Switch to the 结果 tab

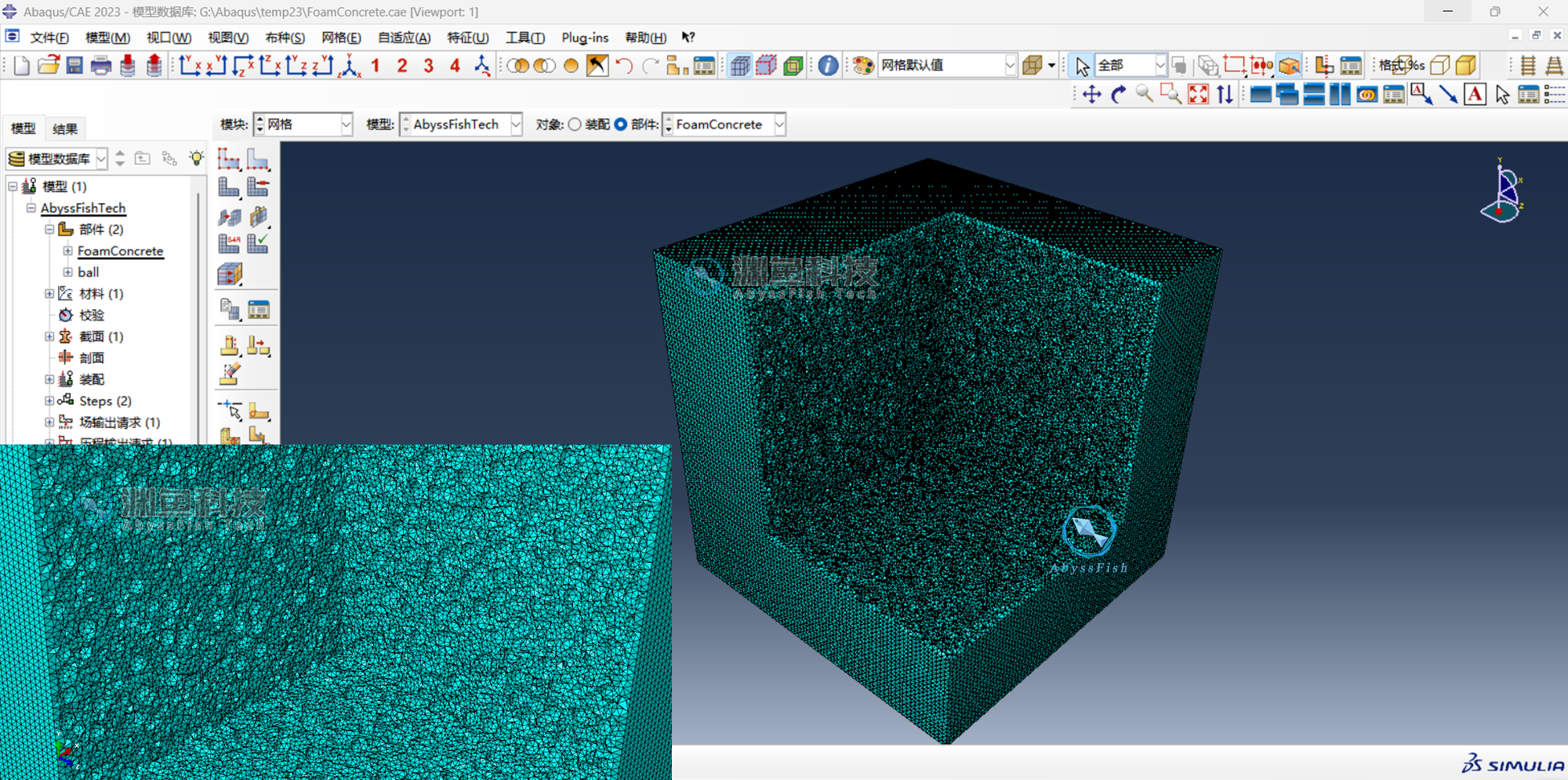(x=65, y=129)
